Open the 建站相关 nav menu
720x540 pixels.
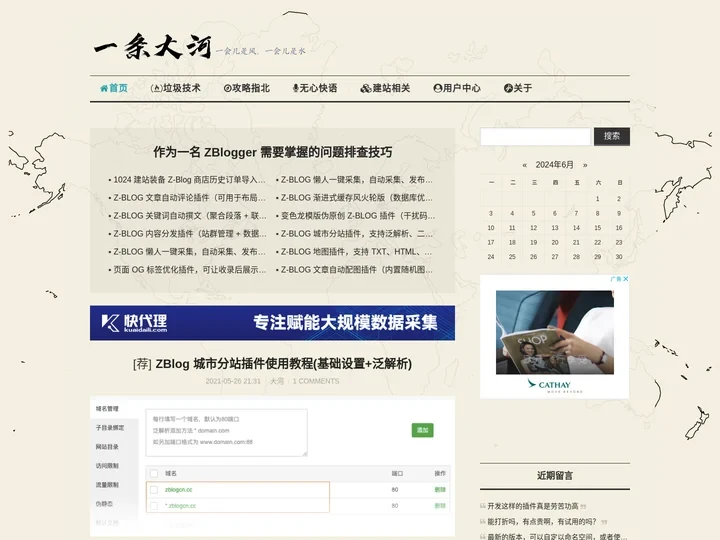[385, 88]
